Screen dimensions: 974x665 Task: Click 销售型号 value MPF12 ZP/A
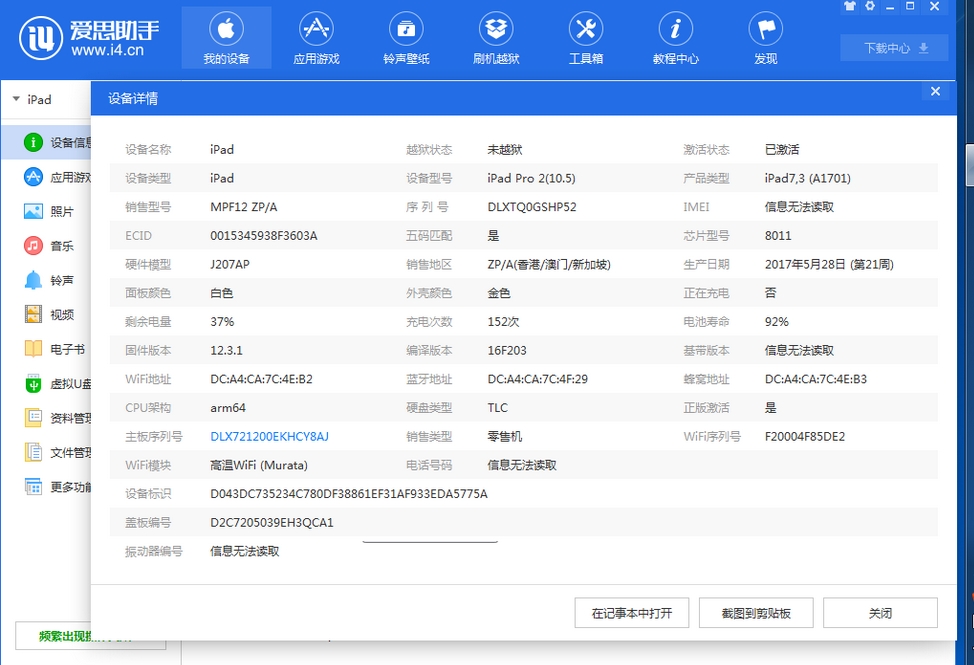[x=244, y=207]
